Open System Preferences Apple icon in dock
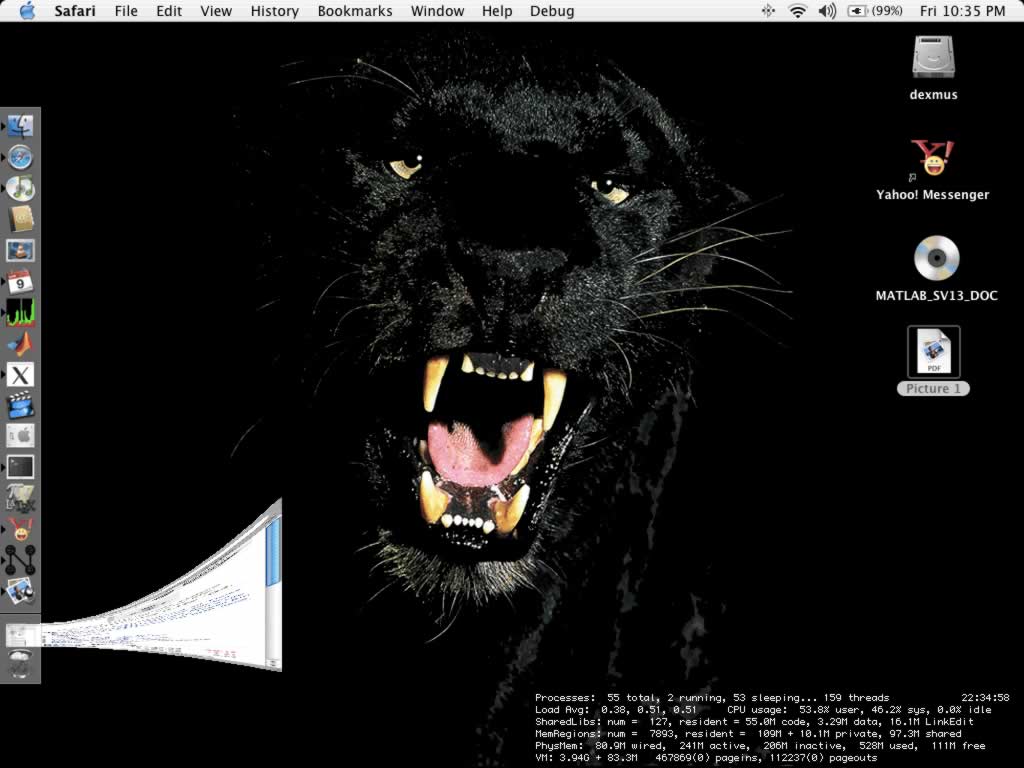The image size is (1024, 768). 20,436
